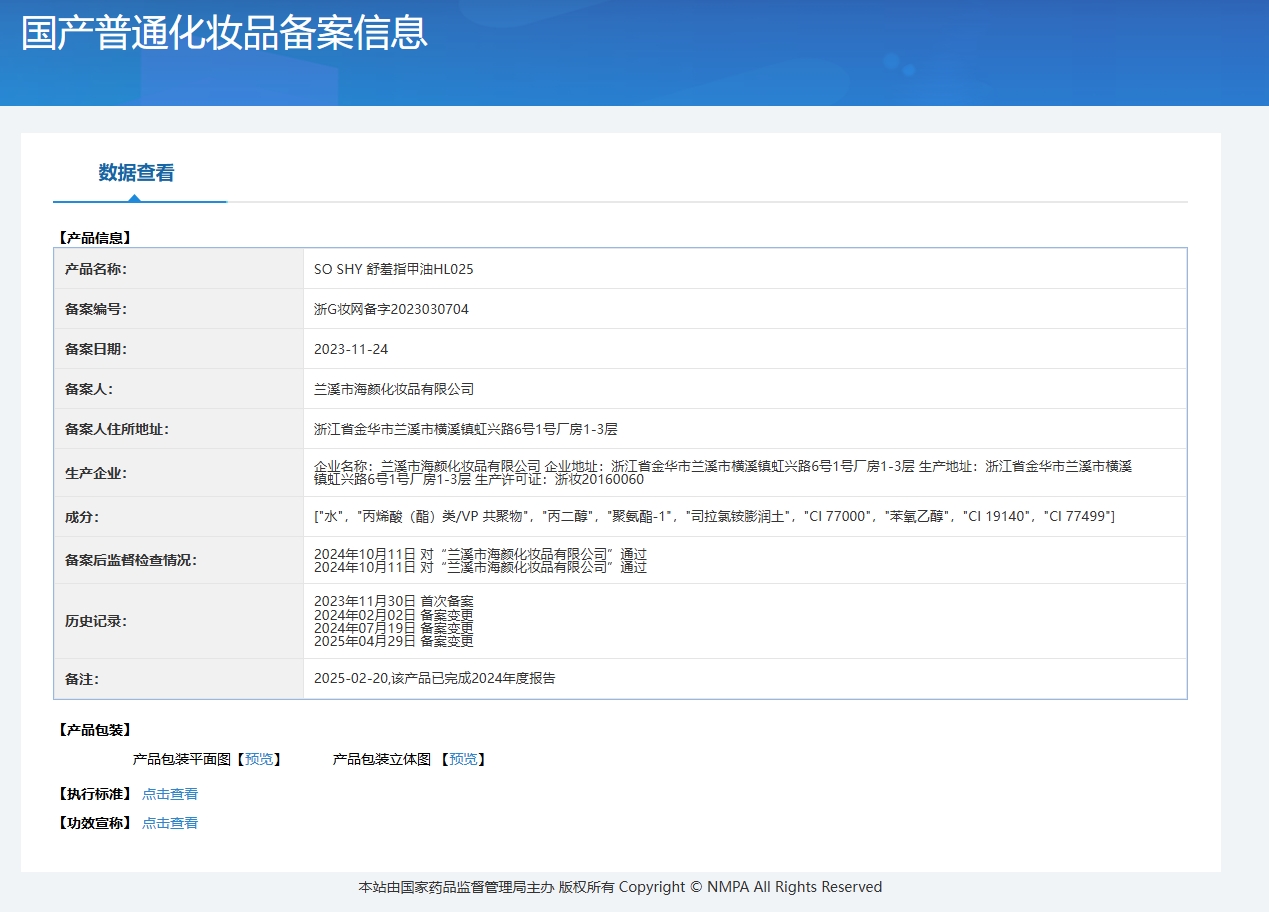The width and height of the screenshot is (1269, 912).
Task: Click the 【产品信息】 section heading
Action: [x=95, y=238]
